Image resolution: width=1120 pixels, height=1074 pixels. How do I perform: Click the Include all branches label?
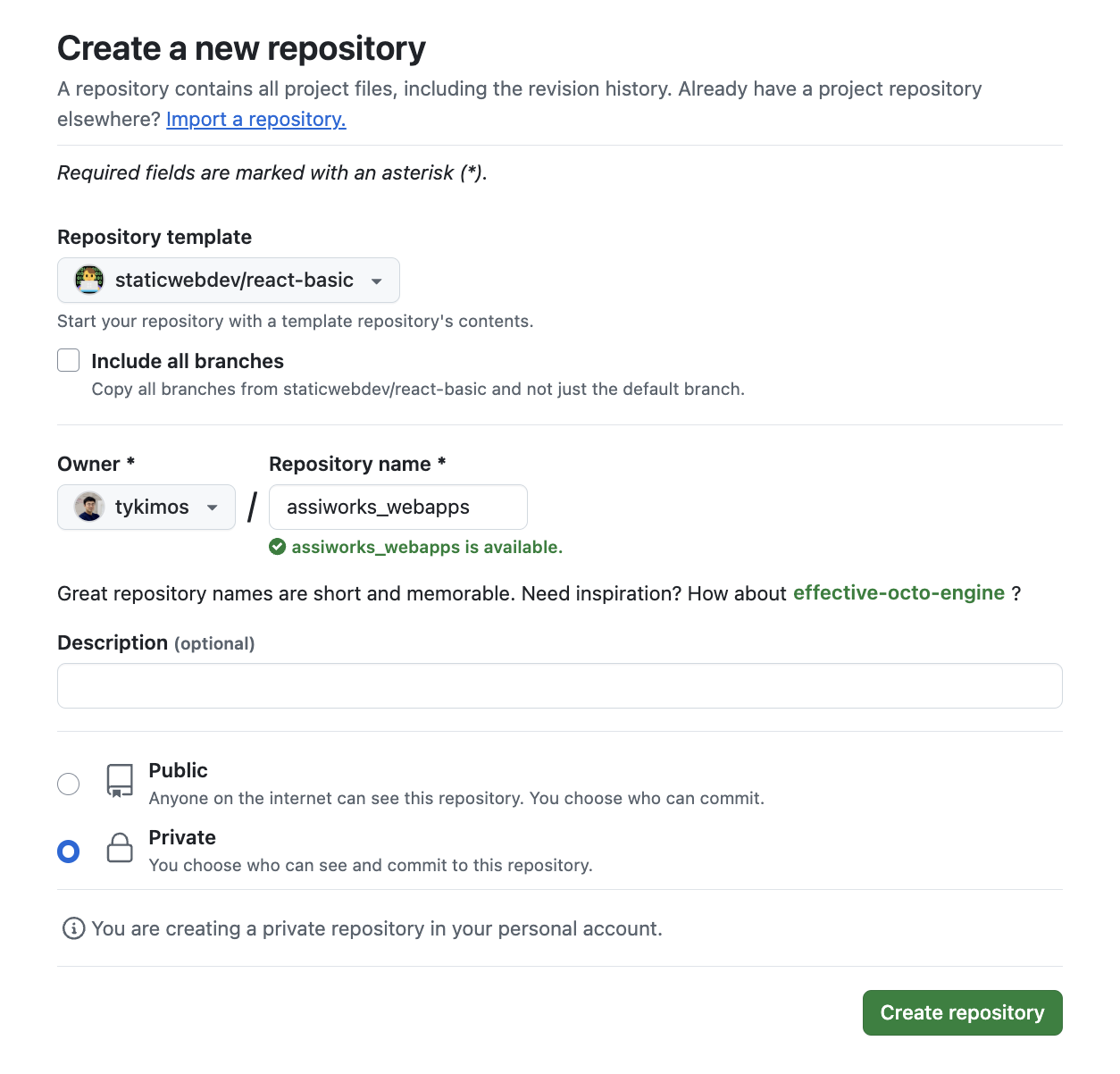(x=188, y=361)
